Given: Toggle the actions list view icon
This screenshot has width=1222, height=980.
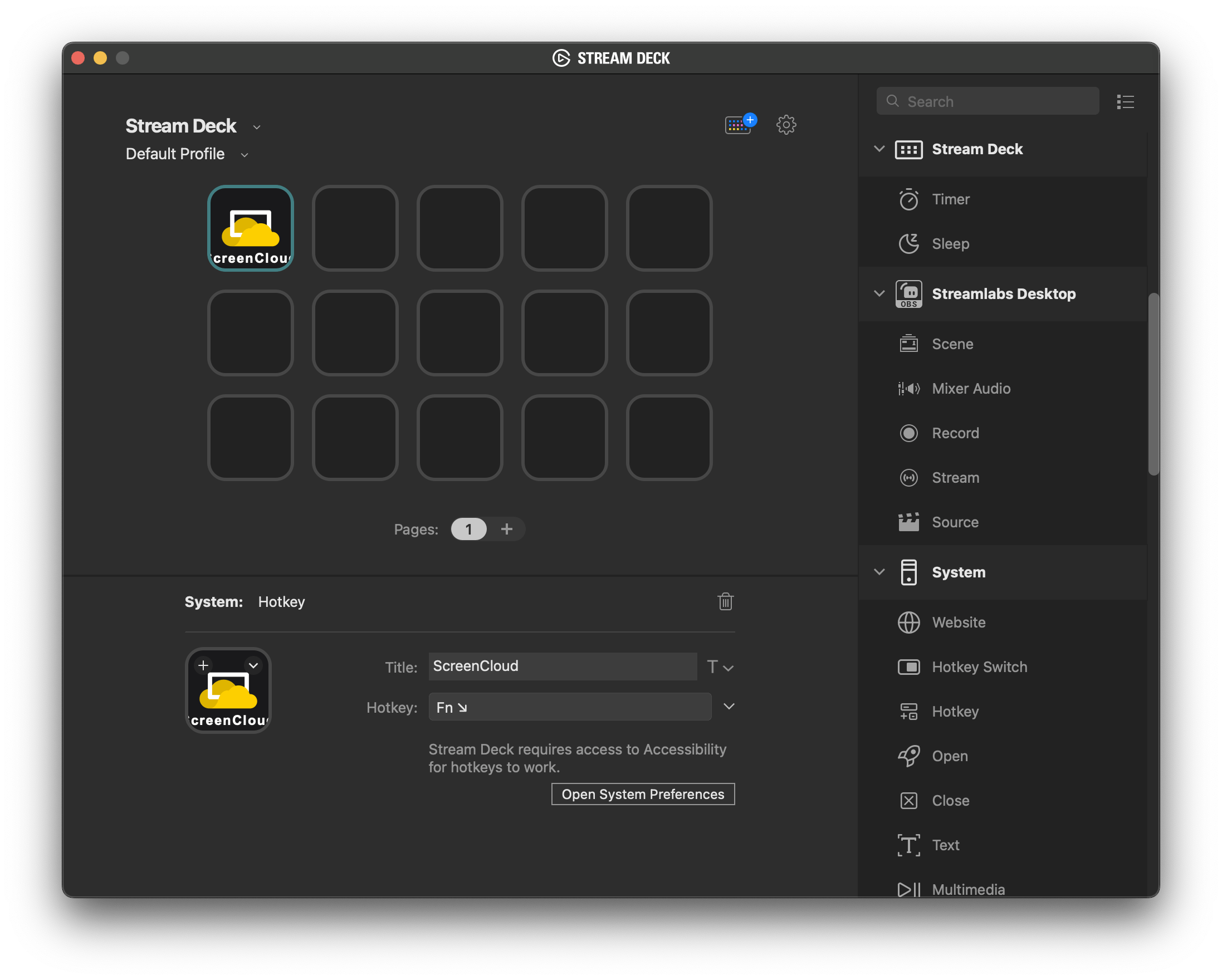Looking at the screenshot, I should 1125,102.
